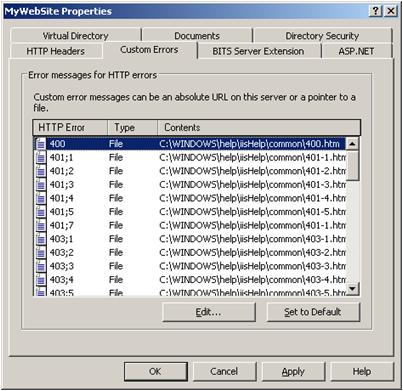The image size is (403, 391).
Task: Select the Custom Errors tab
Action: tap(149, 50)
